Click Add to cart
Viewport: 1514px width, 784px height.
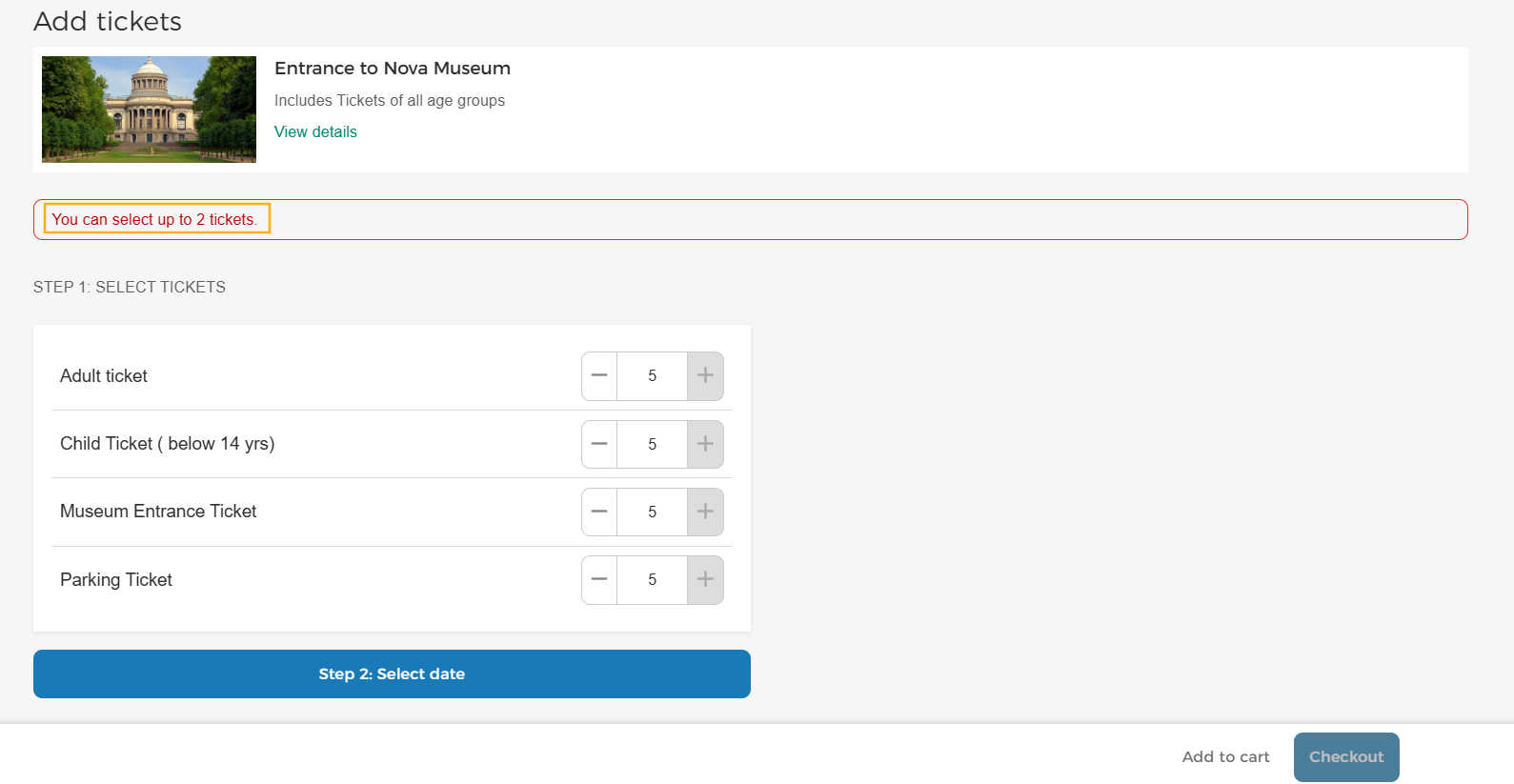click(1225, 756)
